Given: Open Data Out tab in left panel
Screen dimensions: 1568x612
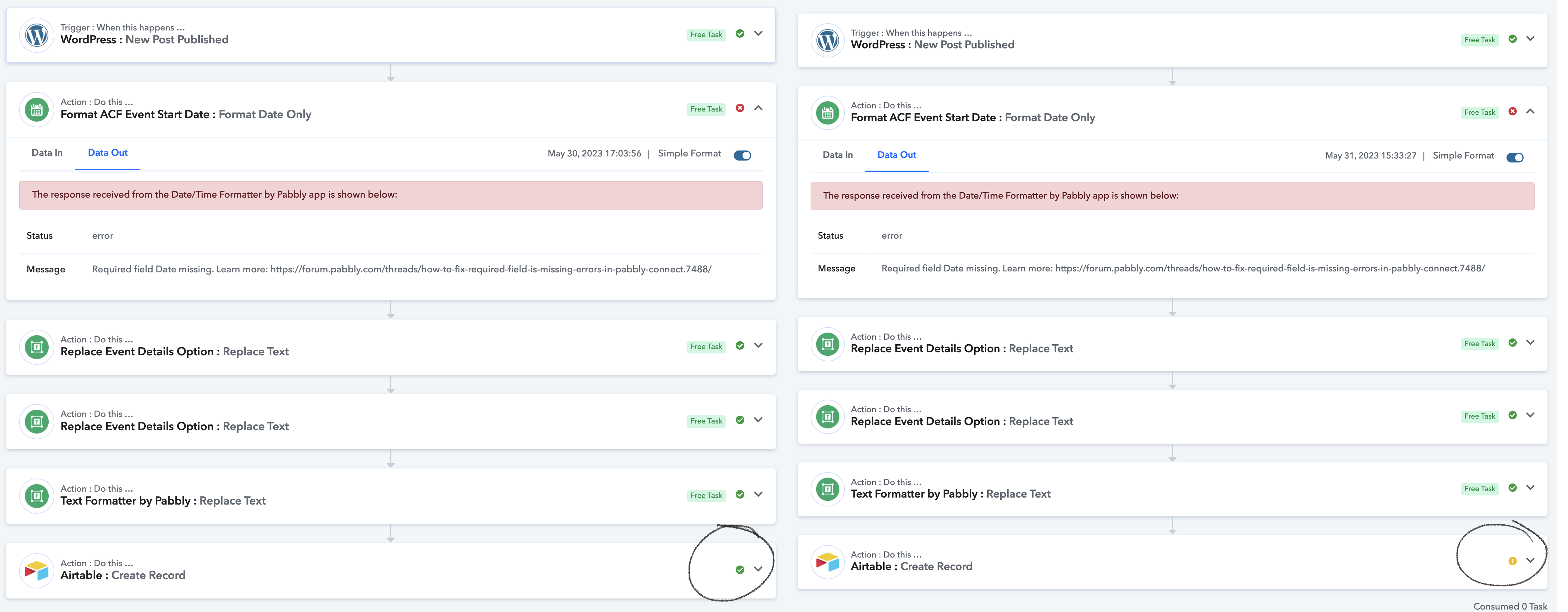Looking at the screenshot, I should 108,153.
